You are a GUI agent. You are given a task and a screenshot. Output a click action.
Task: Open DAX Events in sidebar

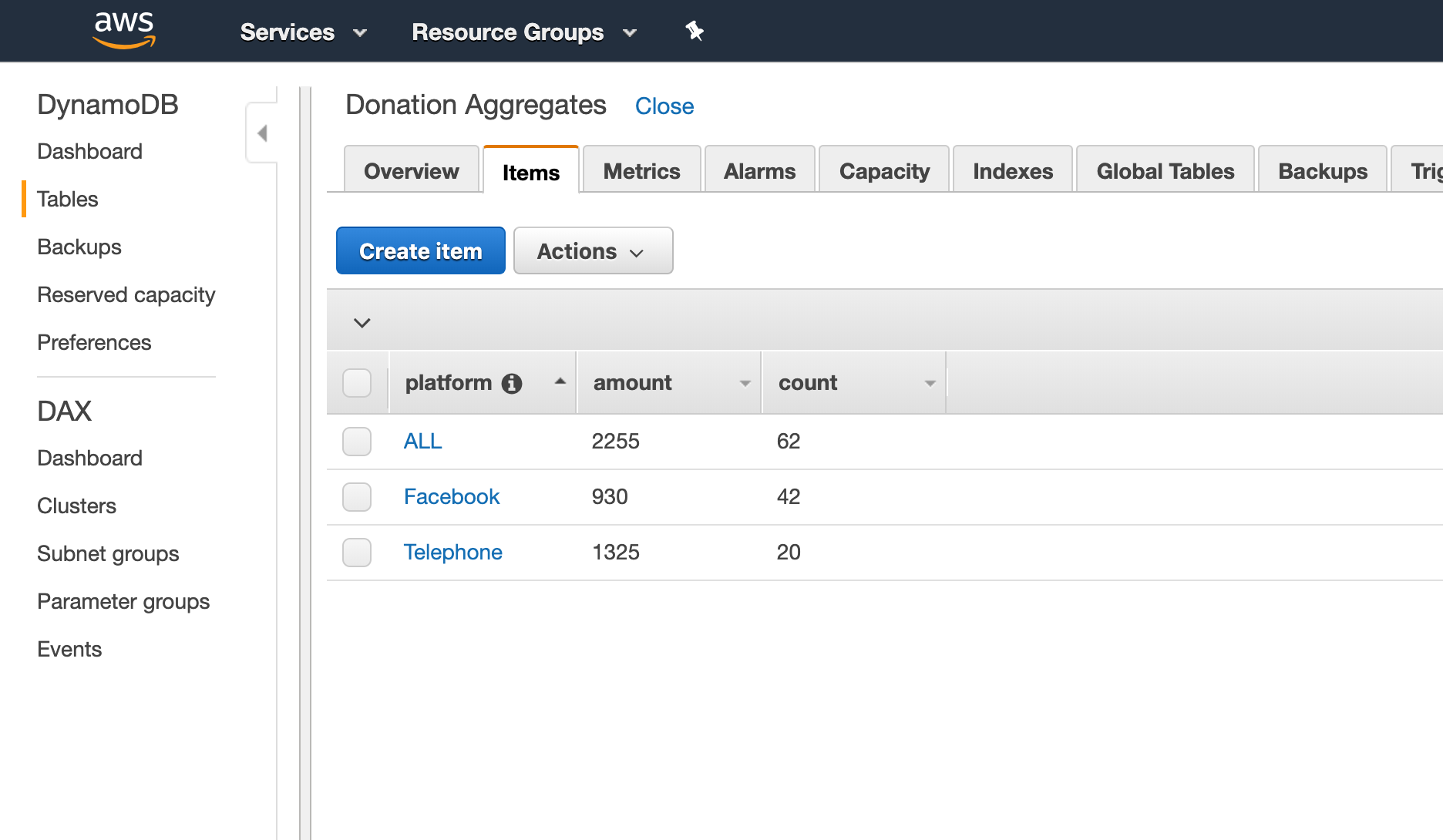[69, 649]
